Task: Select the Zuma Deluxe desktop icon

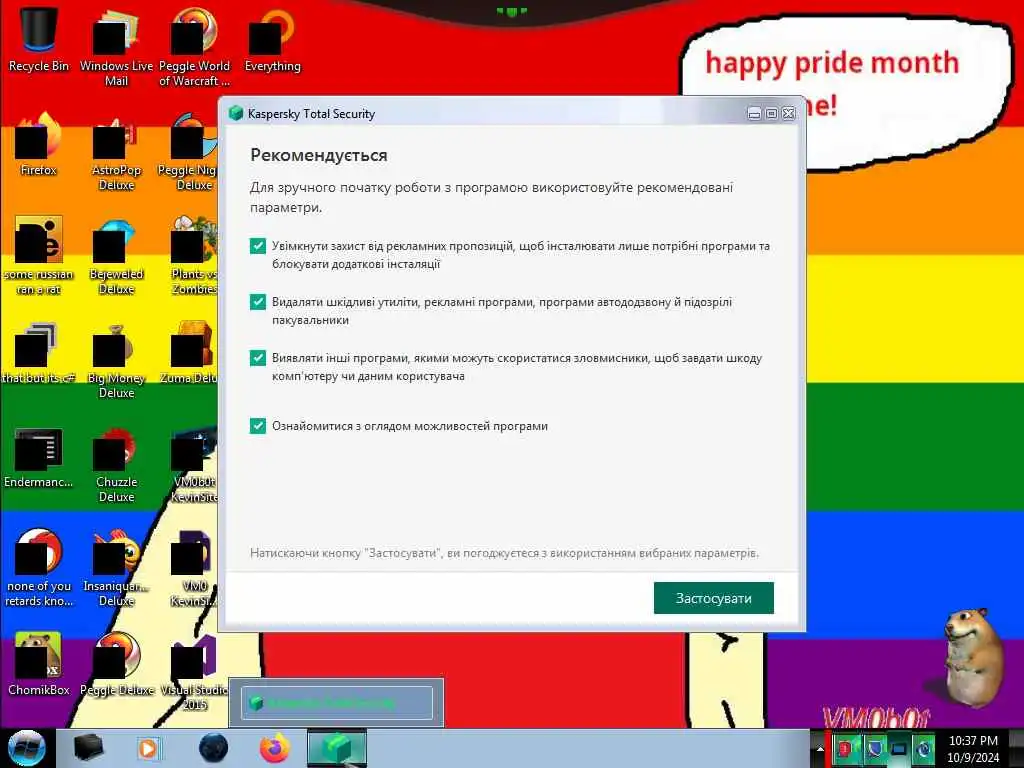Action: pos(189,351)
